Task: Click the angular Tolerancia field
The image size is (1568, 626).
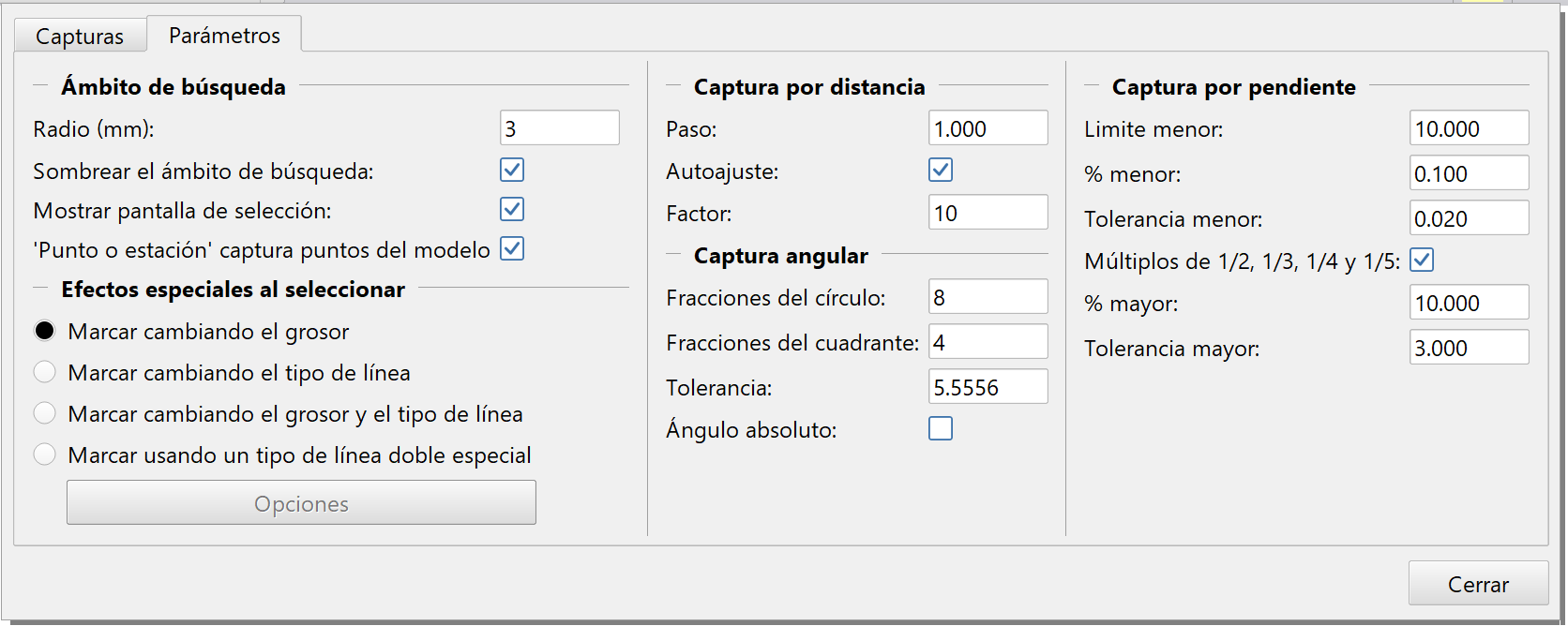Action: click(988, 387)
